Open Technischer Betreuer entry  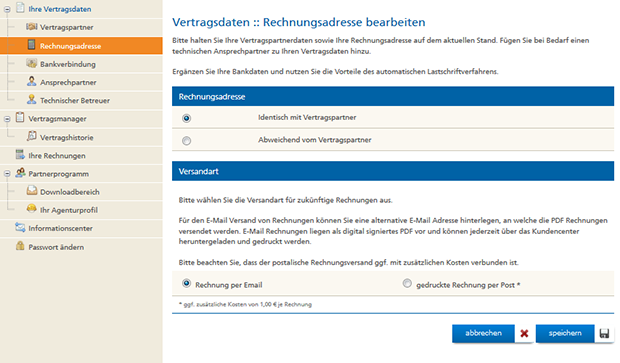click(75, 100)
